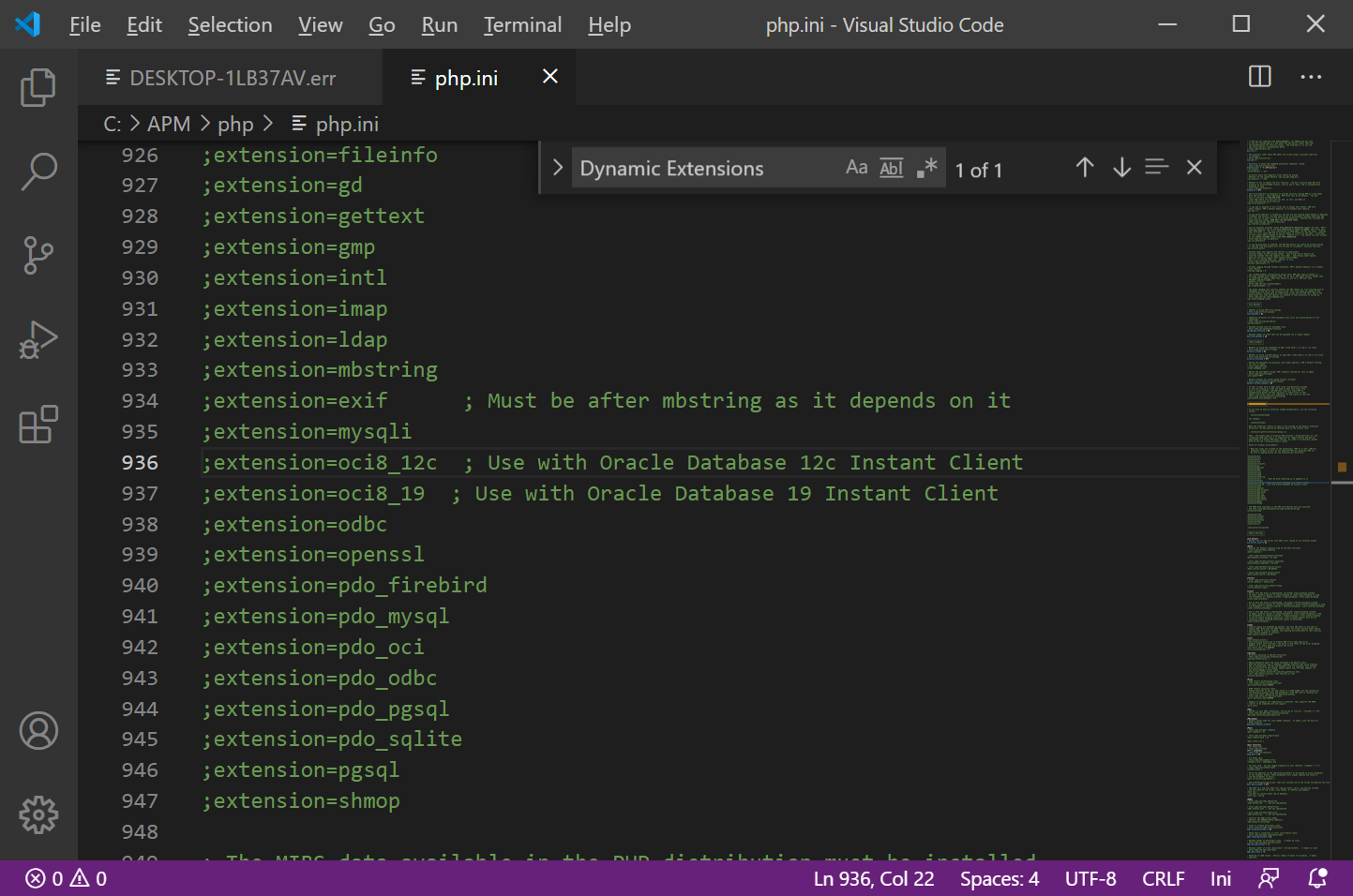
Task: Click line number 948 in the gutter
Action: [140, 831]
